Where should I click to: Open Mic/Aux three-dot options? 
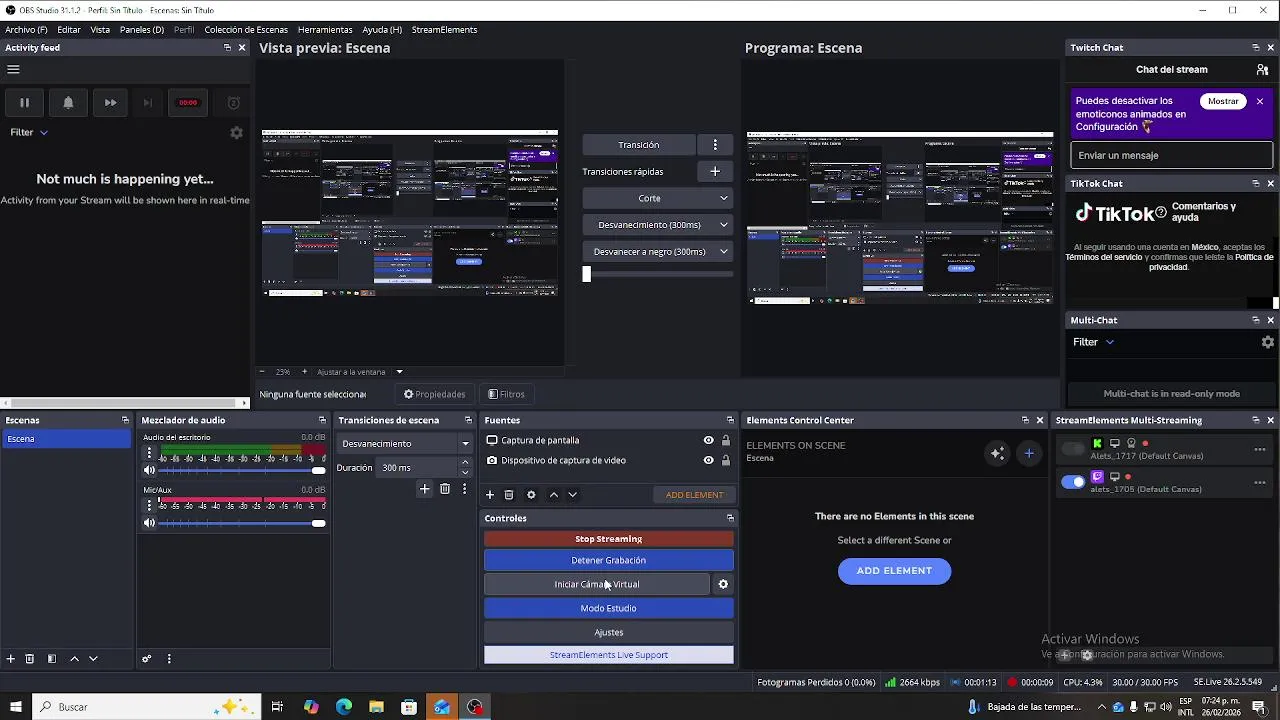[x=149, y=506]
